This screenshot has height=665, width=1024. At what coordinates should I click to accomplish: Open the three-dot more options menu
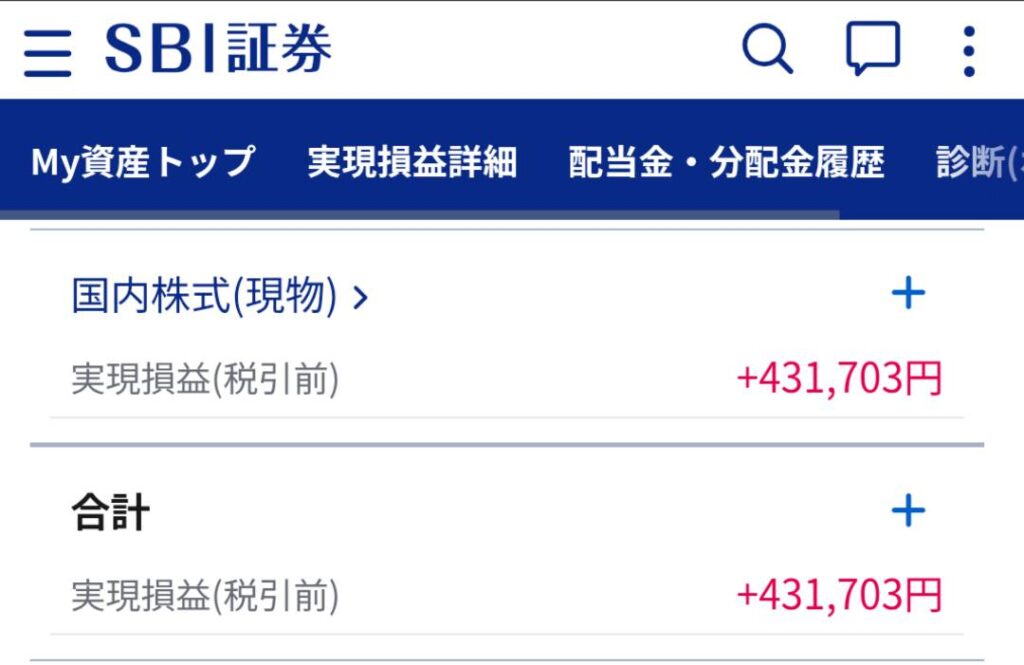pyautogui.click(x=967, y=51)
